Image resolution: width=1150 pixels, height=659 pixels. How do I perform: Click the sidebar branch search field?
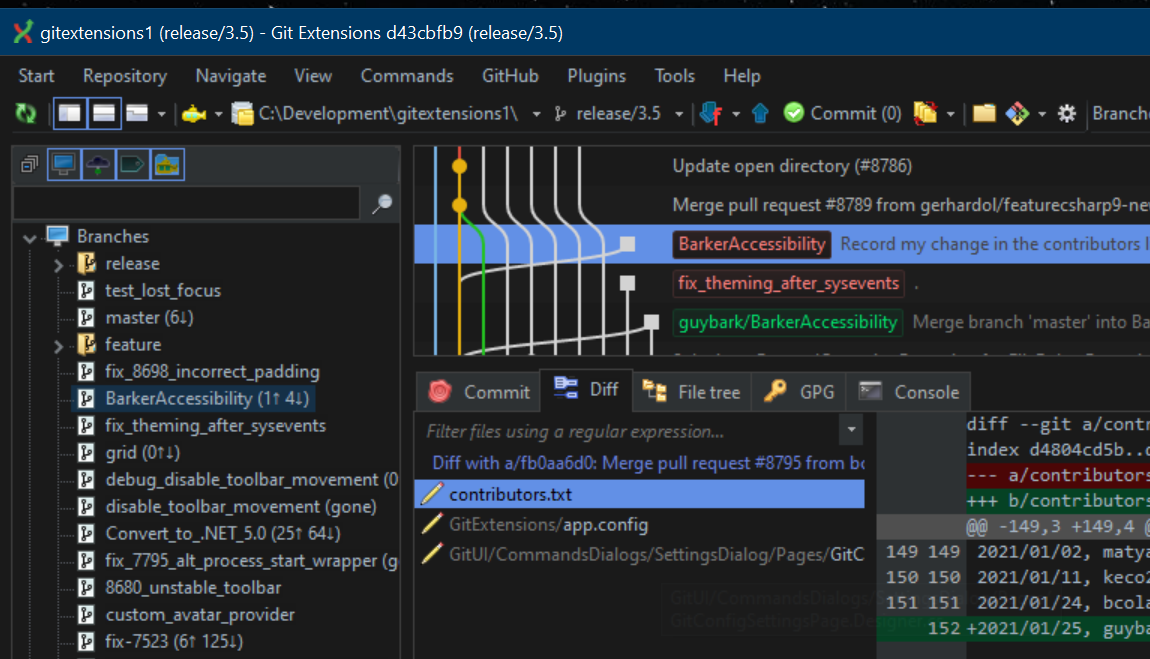click(187, 203)
